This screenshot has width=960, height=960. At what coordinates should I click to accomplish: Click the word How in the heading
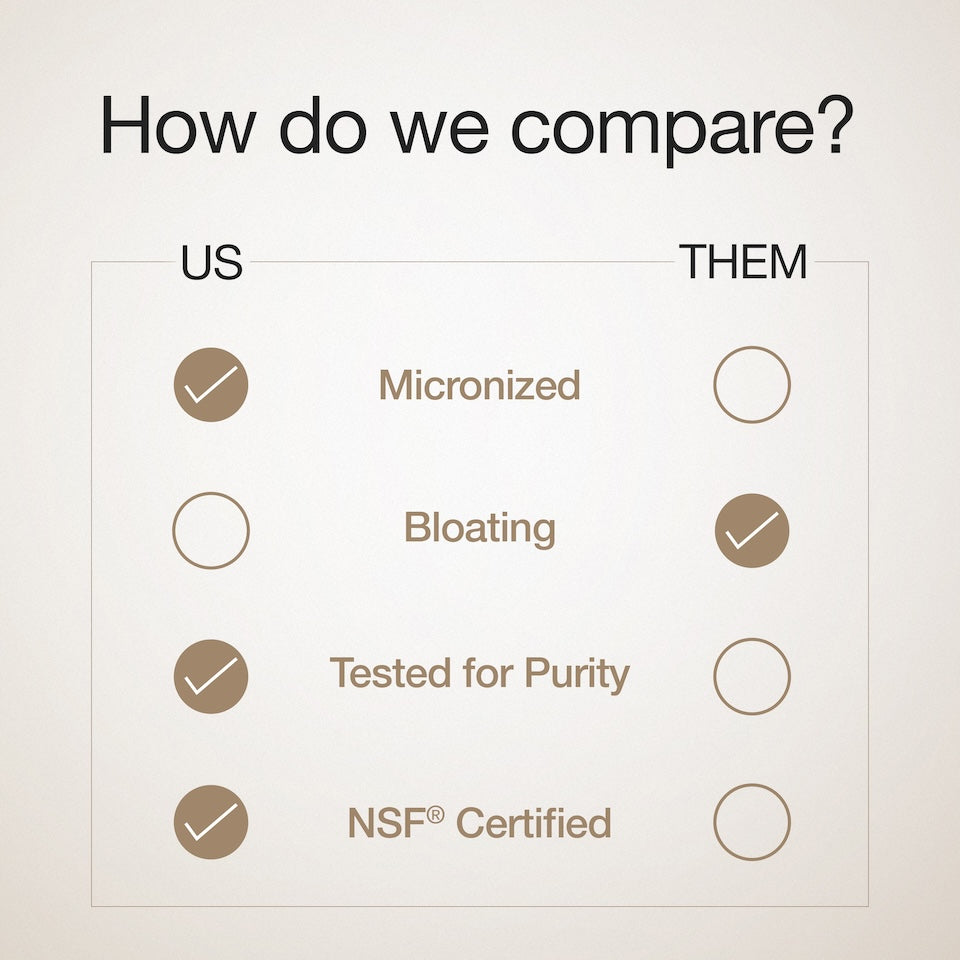pyautogui.click(x=177, y=124)
